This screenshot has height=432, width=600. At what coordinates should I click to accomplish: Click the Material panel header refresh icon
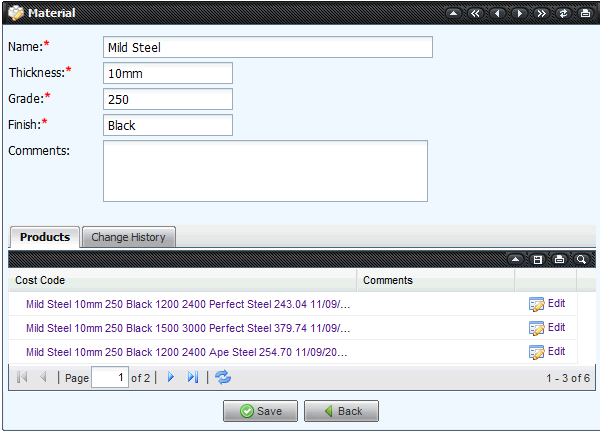pyautogui.click(x=563, y=13)
